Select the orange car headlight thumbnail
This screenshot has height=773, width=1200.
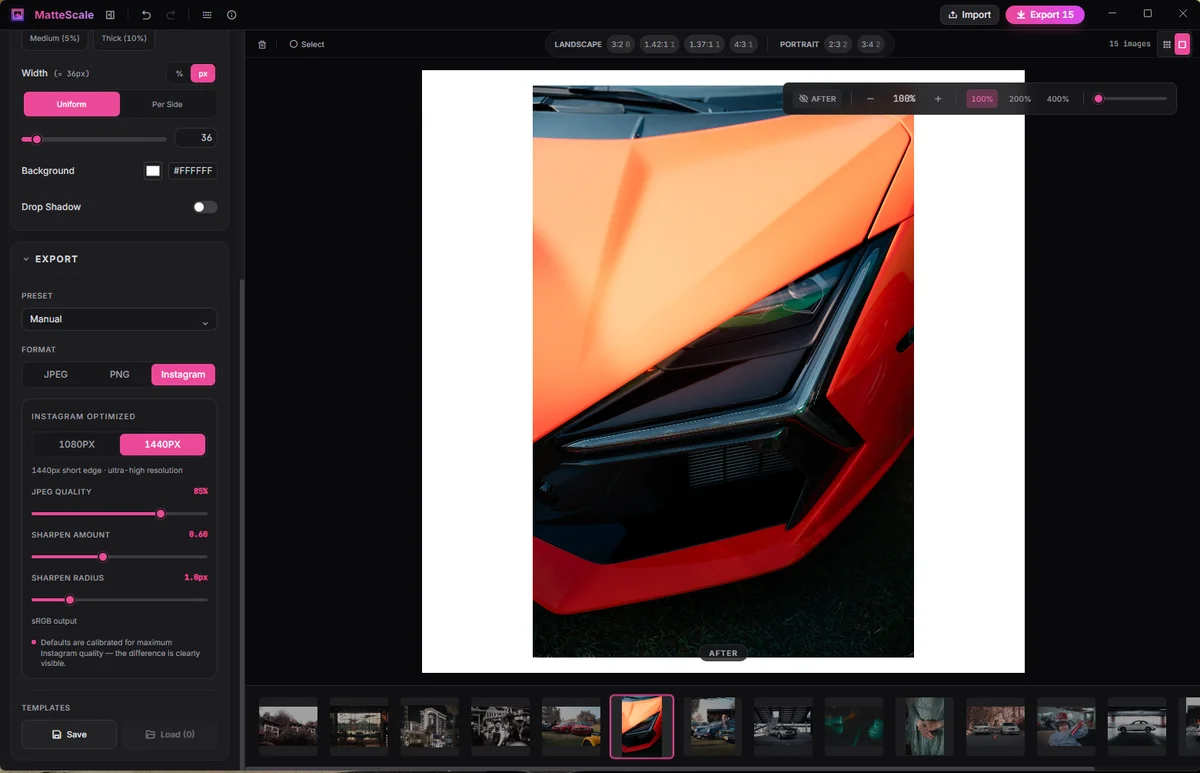(x=642, y=726)
